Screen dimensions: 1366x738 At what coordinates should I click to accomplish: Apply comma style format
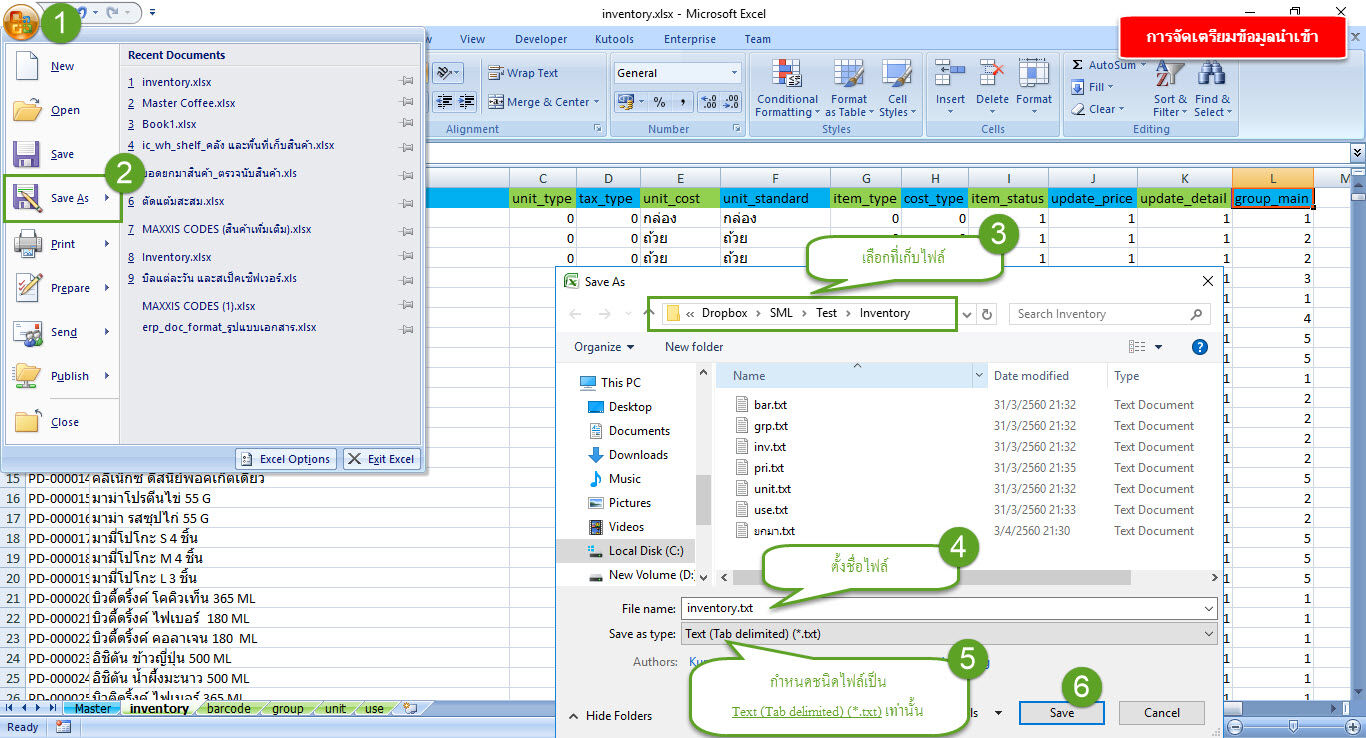(683, 102)
